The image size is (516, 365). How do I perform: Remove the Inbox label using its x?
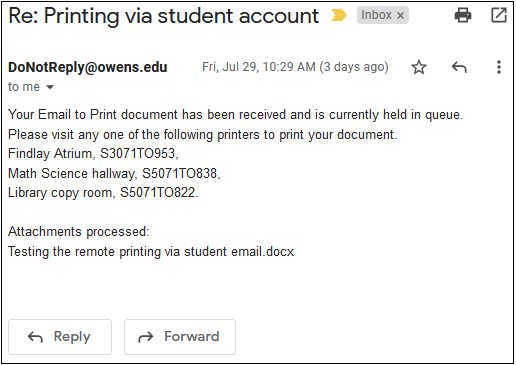point(400,15)
